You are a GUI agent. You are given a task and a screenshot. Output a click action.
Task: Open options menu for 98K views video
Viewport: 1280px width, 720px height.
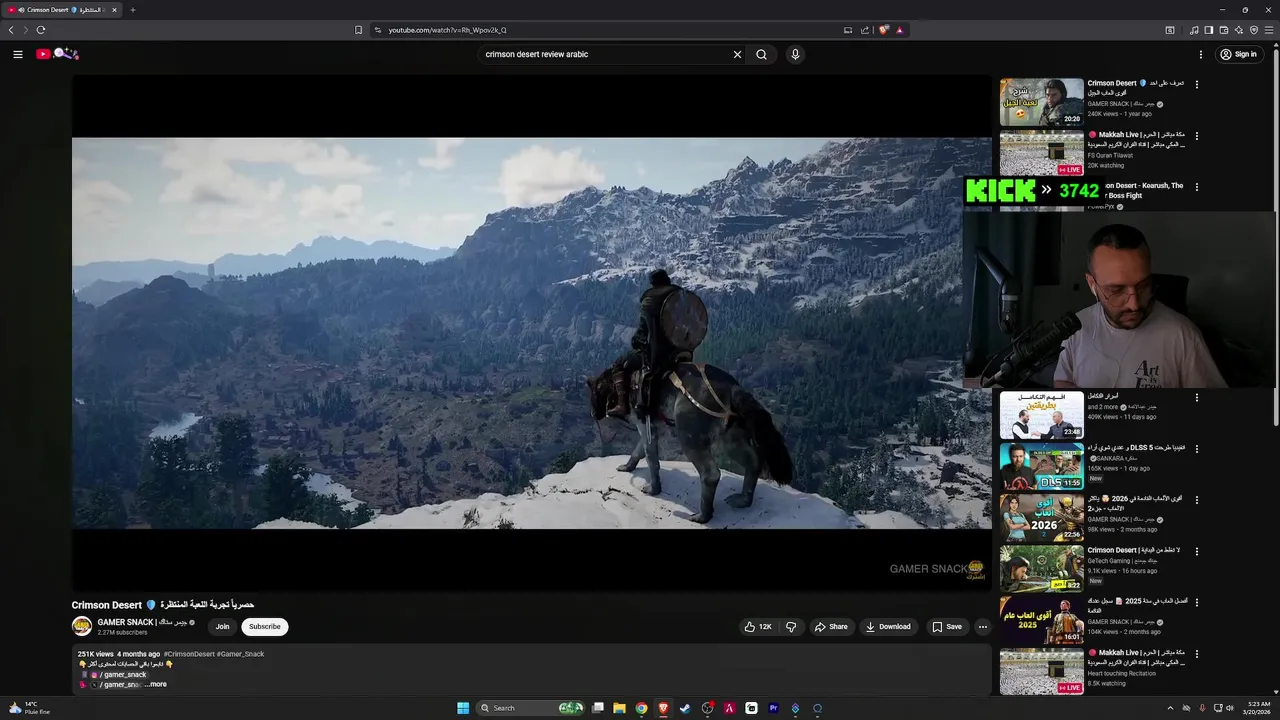(1196, 500)
